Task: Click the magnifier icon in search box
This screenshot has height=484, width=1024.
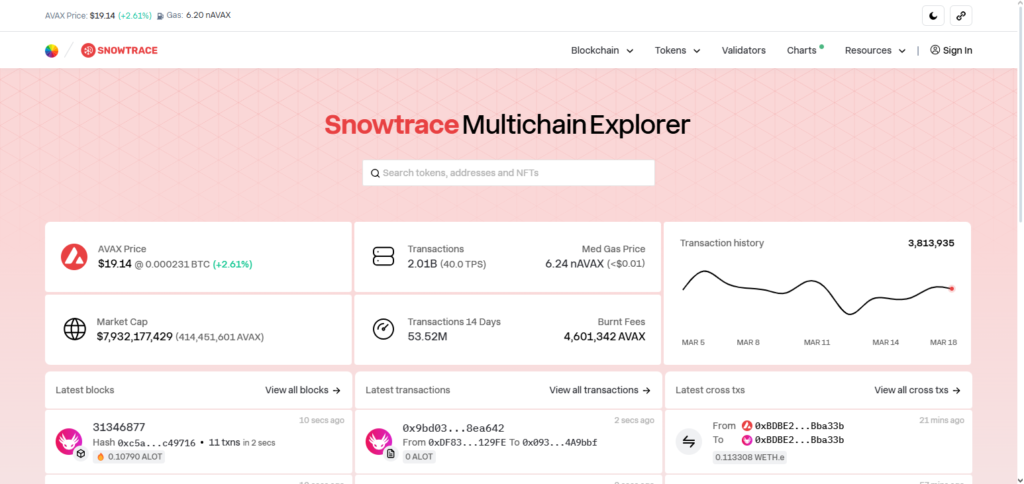Action: point(376,173)
